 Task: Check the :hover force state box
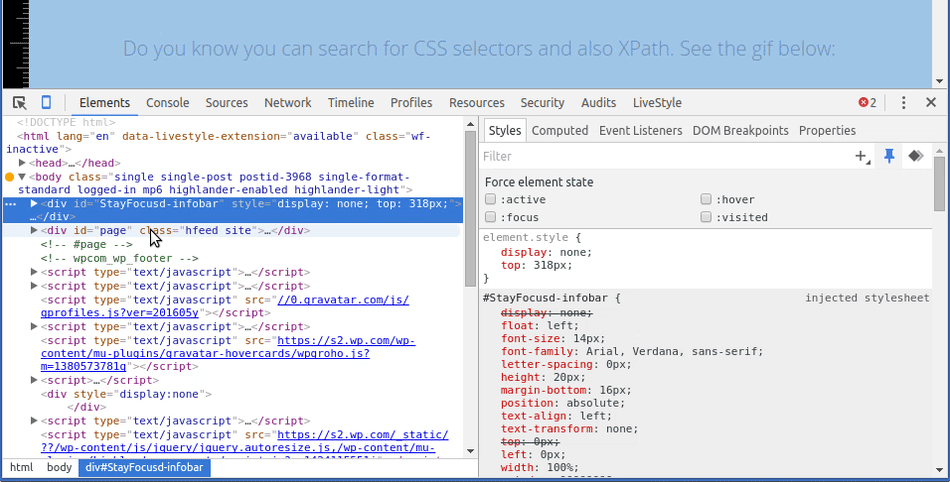click(706, 200)
